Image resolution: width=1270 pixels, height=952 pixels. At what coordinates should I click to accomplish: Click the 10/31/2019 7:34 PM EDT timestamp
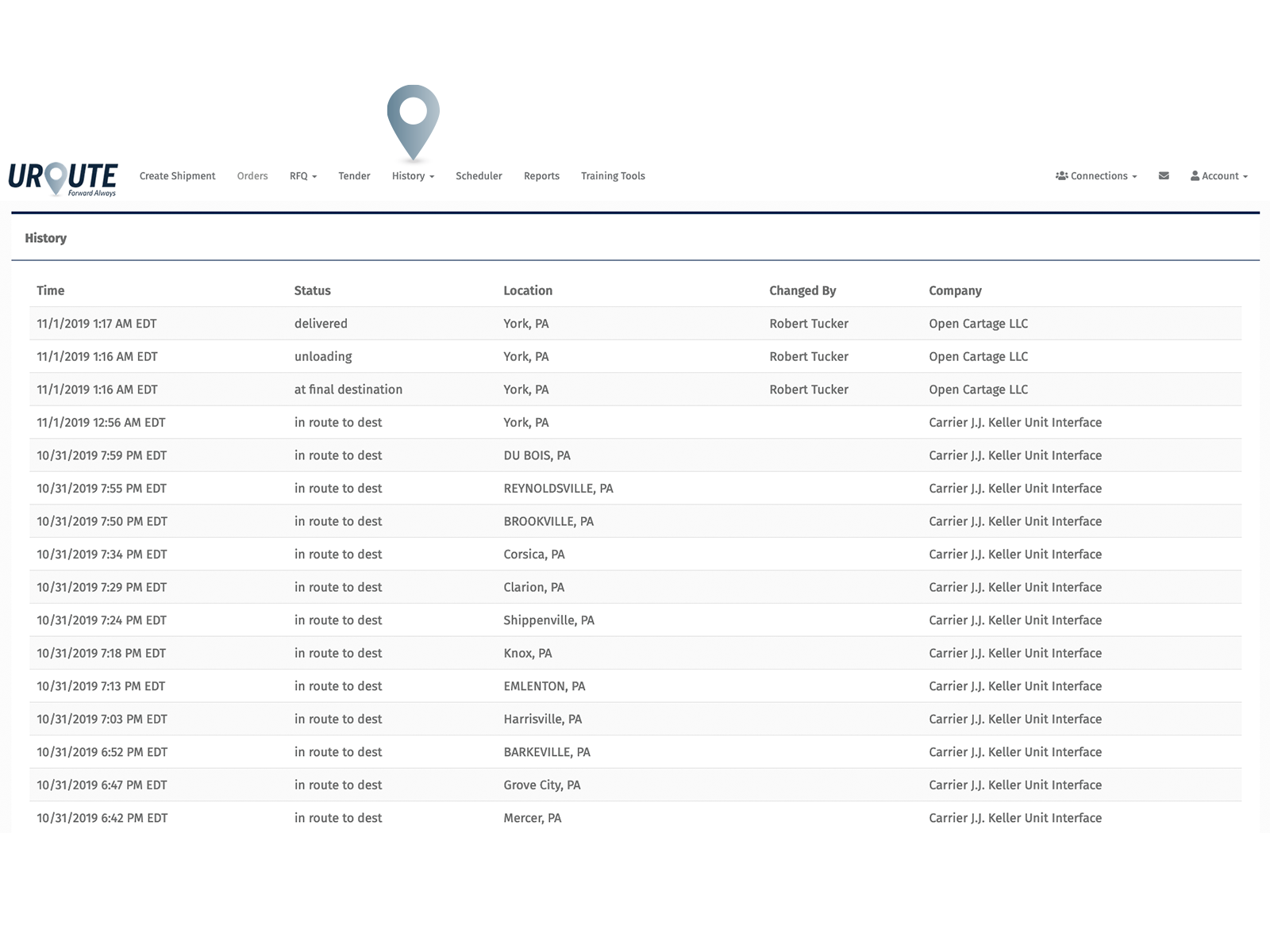(102, 555)
